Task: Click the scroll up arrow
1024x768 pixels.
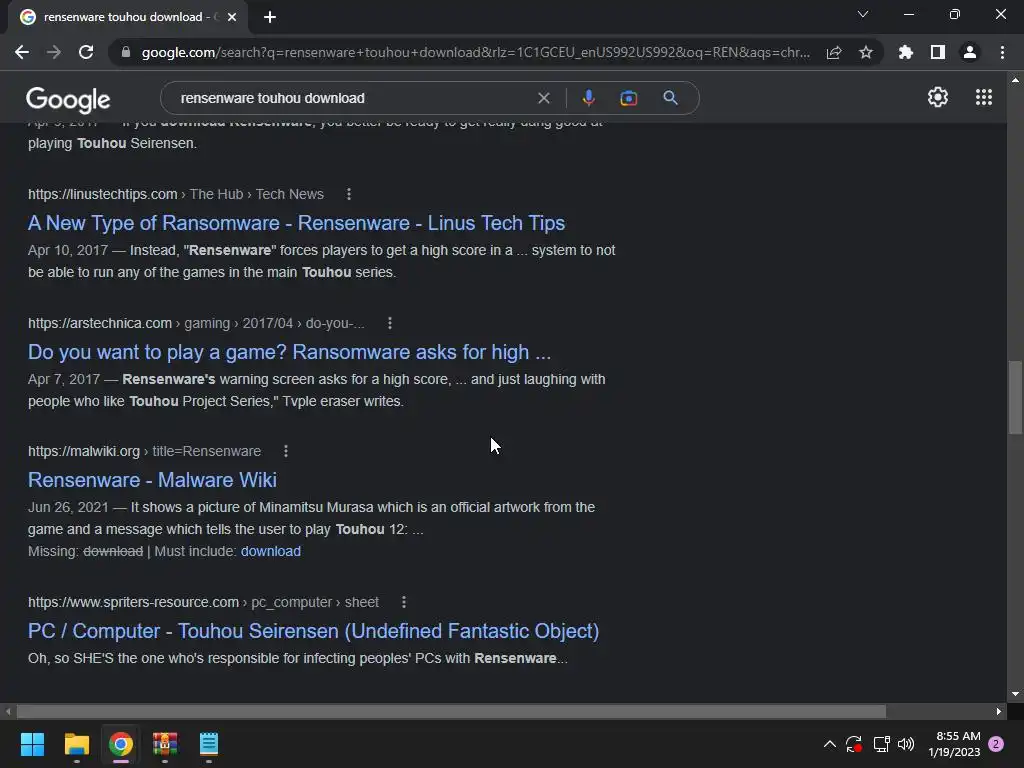Action: pyautogui.click(x=1015, y=80)
